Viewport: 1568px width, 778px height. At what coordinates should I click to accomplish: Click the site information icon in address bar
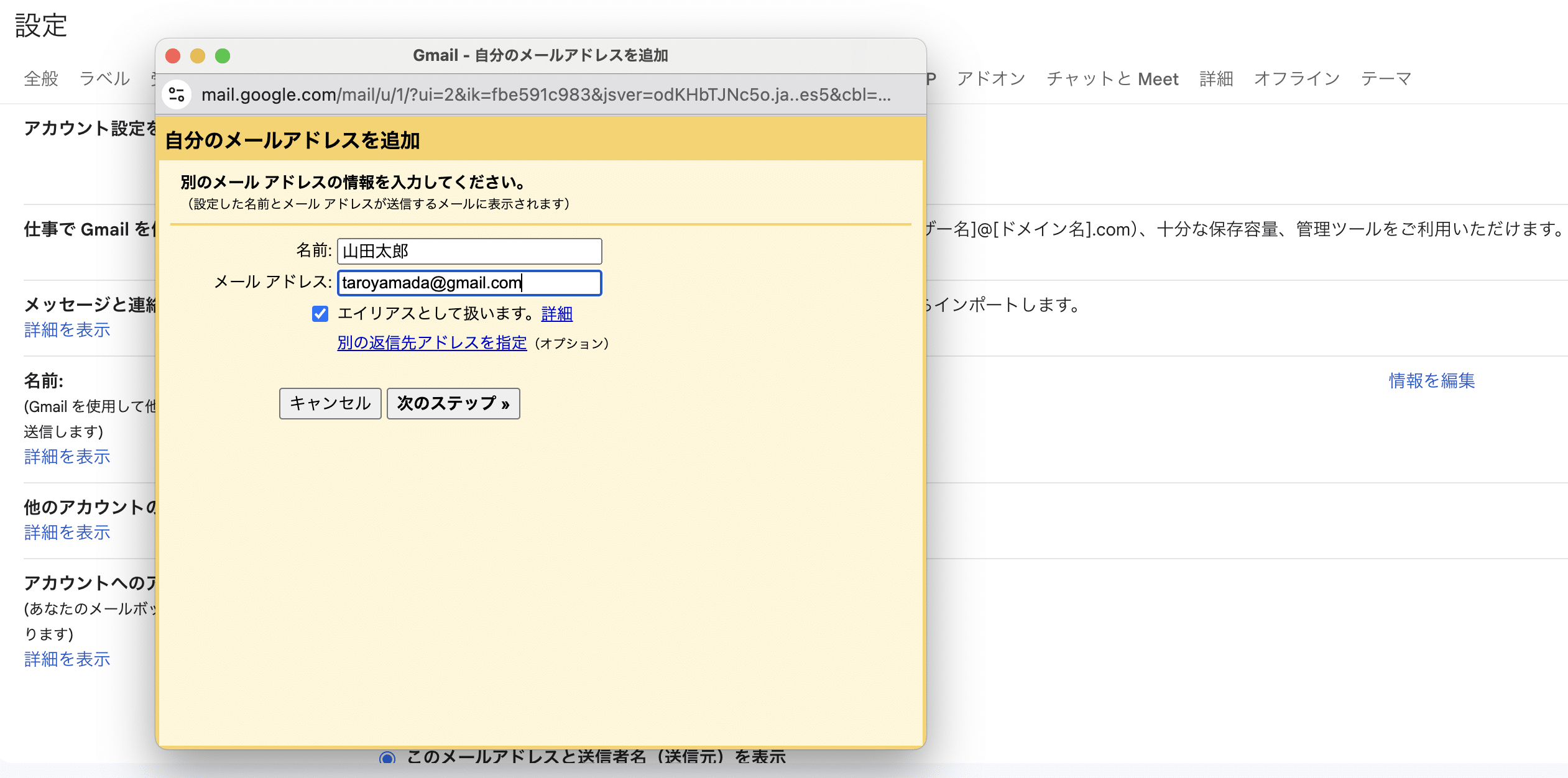point(177,94)
